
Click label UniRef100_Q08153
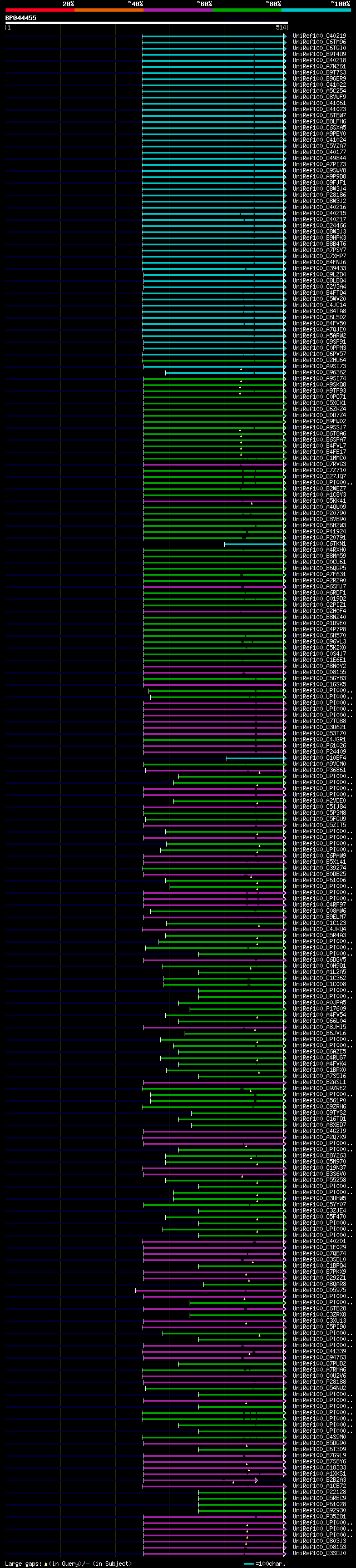pos(319,1547)
